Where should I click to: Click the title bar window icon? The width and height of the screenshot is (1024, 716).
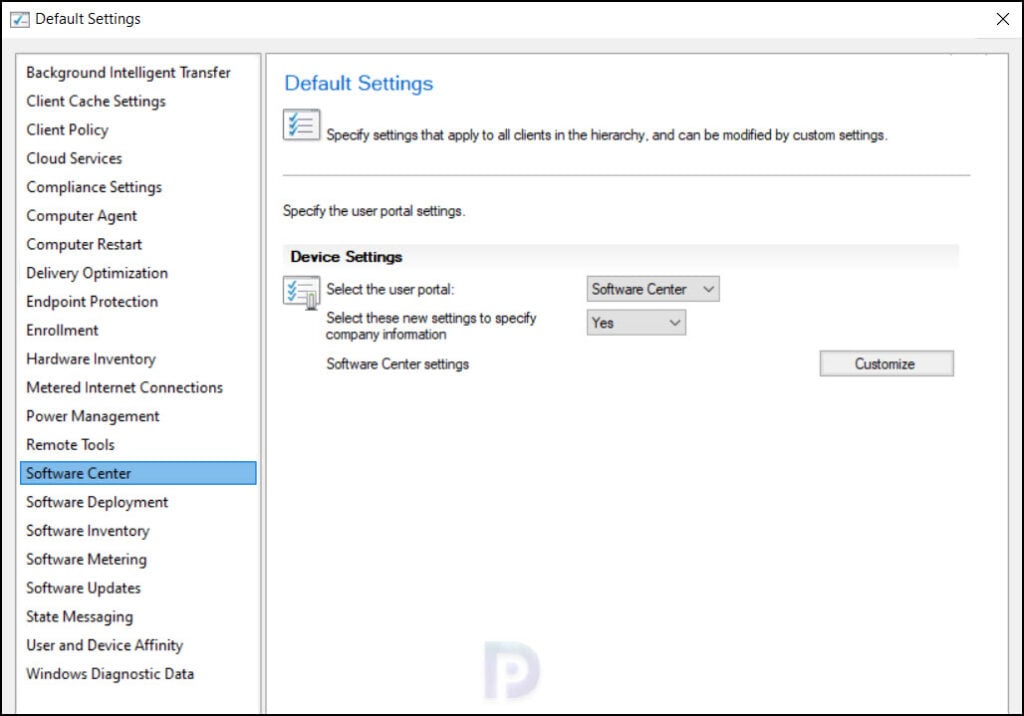[20, 20]
